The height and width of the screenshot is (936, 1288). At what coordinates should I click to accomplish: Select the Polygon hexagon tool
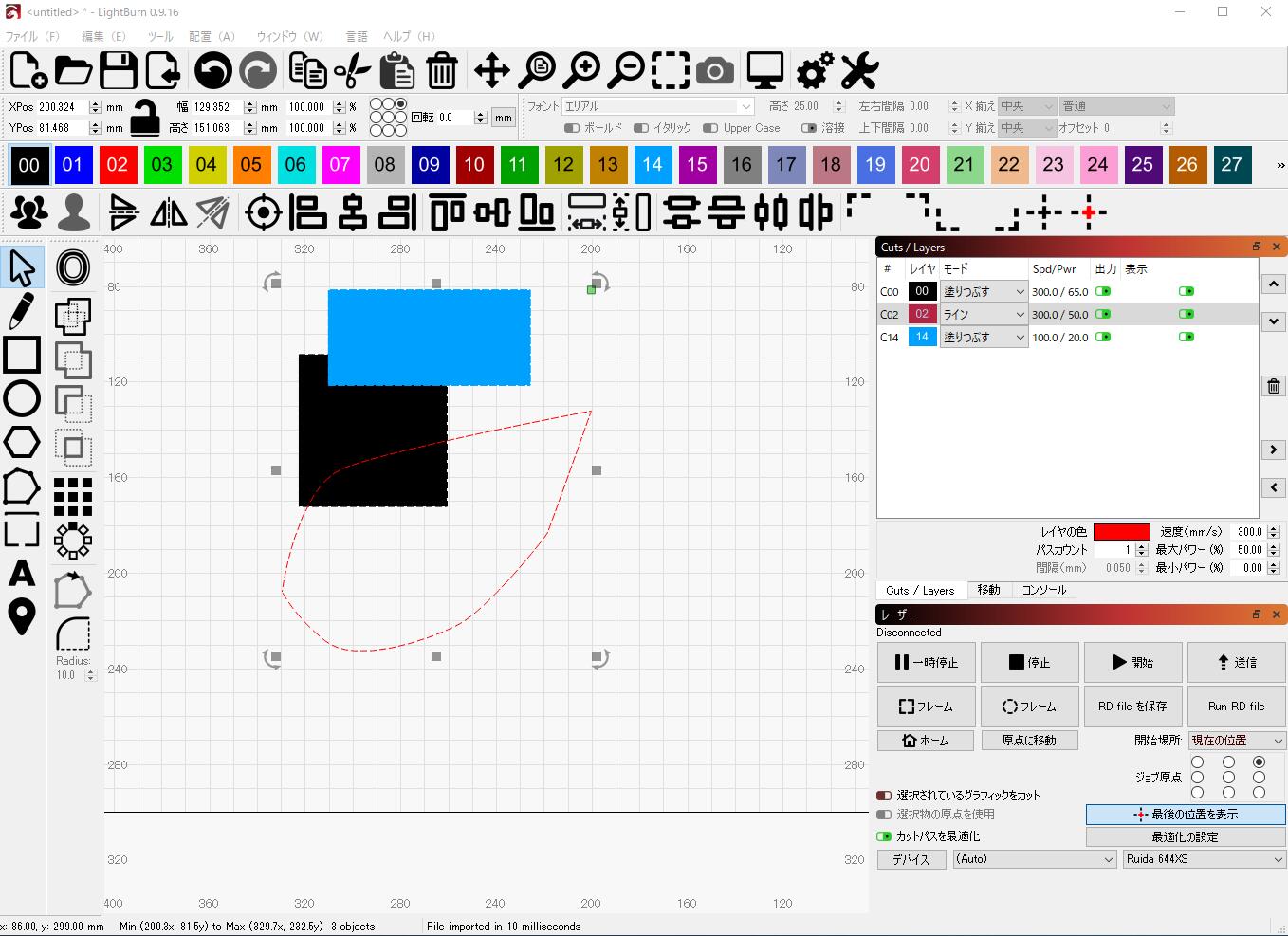22,442
